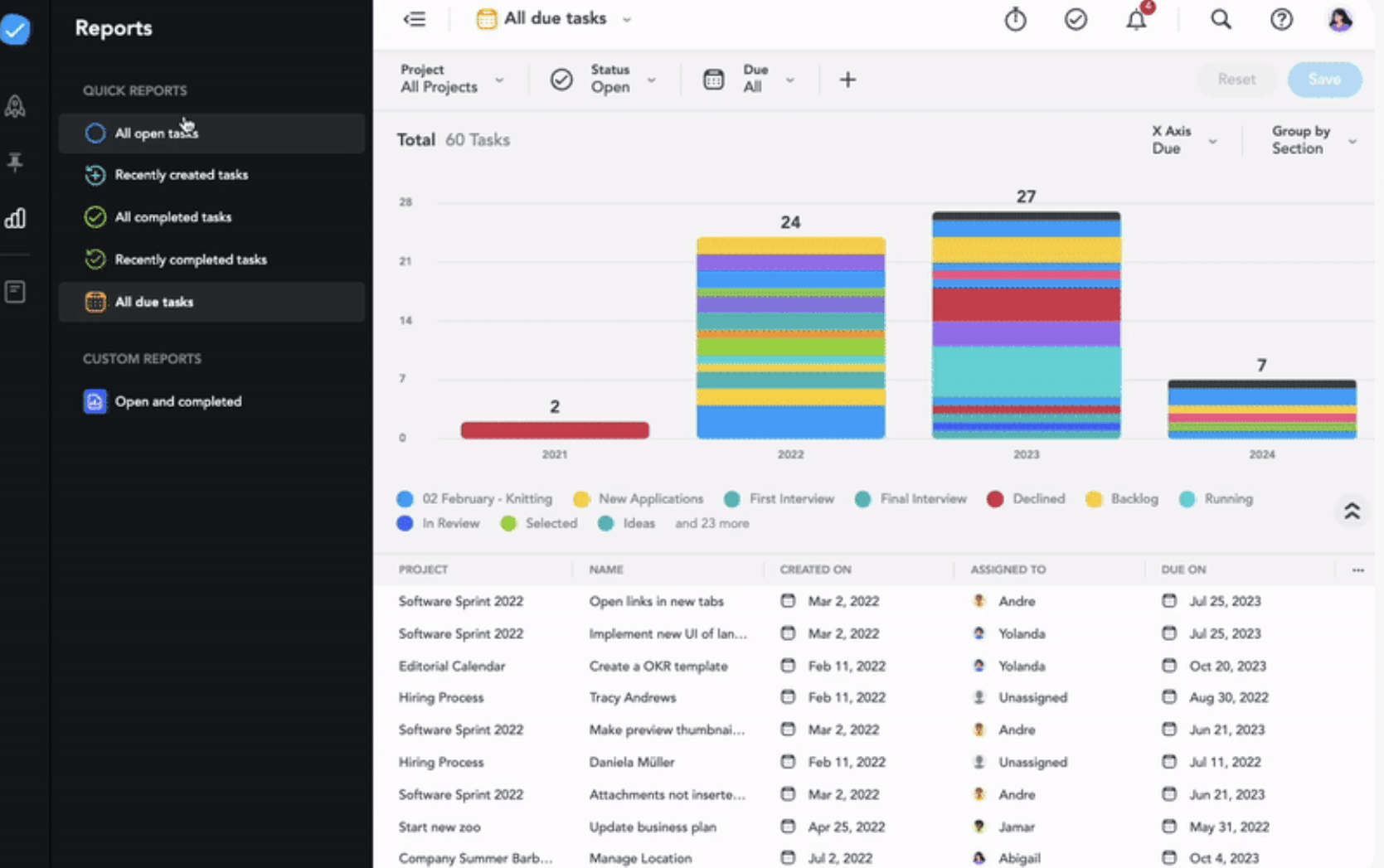Screen dimensions: 1384x868
Task: Open the rocket-shaped launch icon in sidebar
Action: (x=15, y=105)
